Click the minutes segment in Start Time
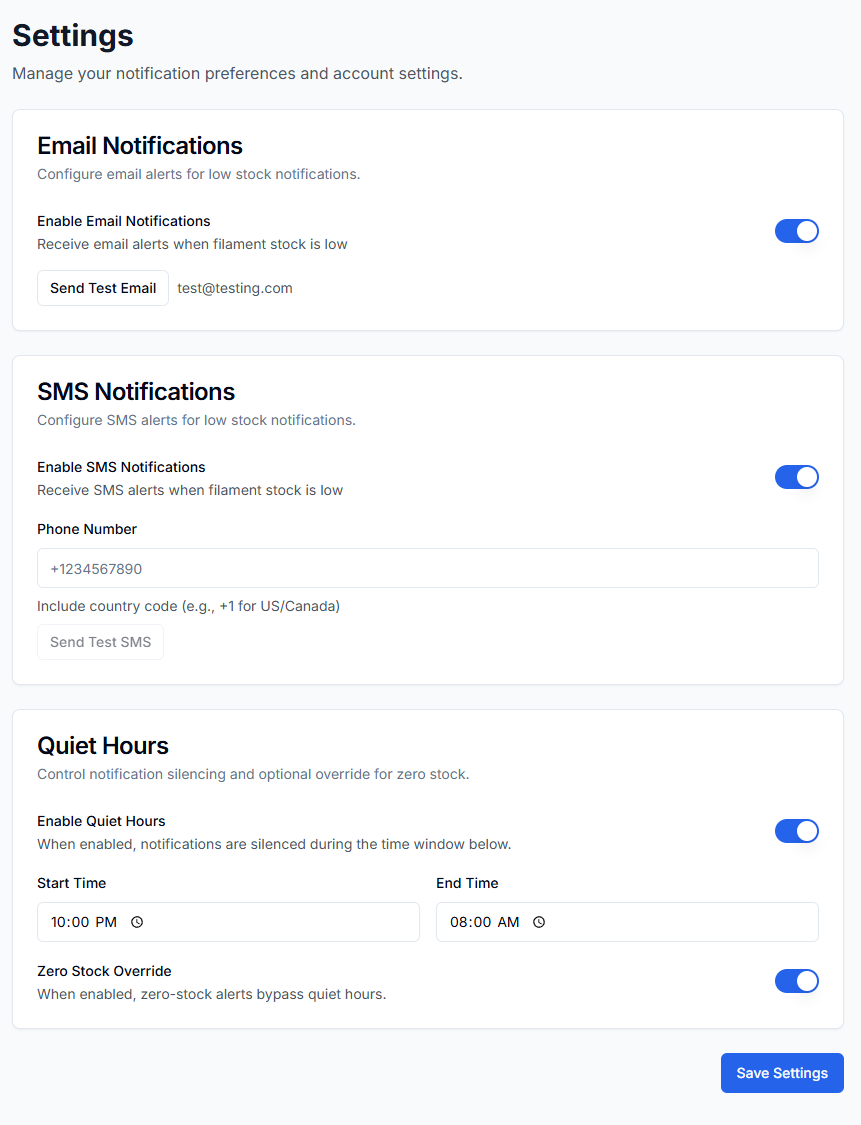The height and width of the screenshot is (1125, 861). (x=81, y=922)
